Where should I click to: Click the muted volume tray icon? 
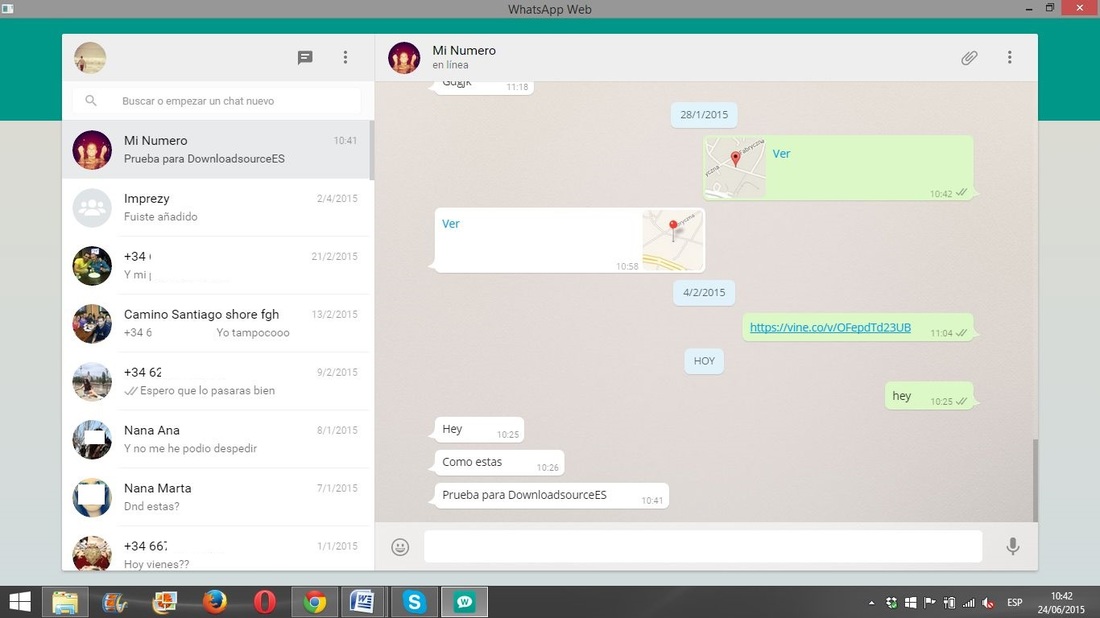988,603
